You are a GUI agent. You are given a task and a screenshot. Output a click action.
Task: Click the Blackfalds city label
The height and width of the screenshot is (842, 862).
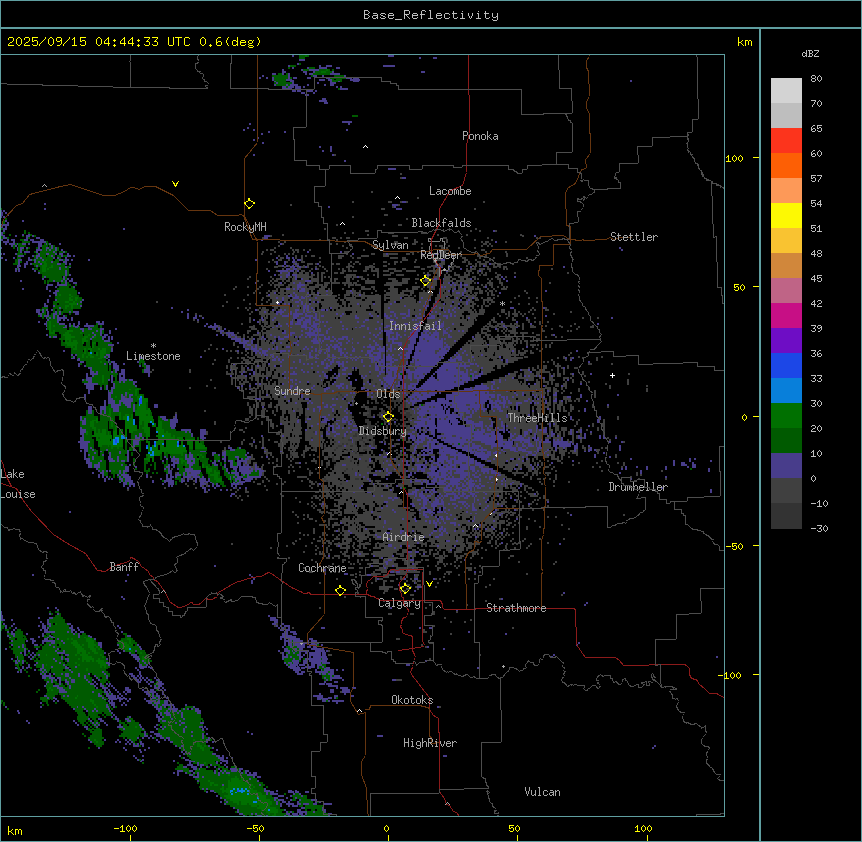click(x=441, y=223)
